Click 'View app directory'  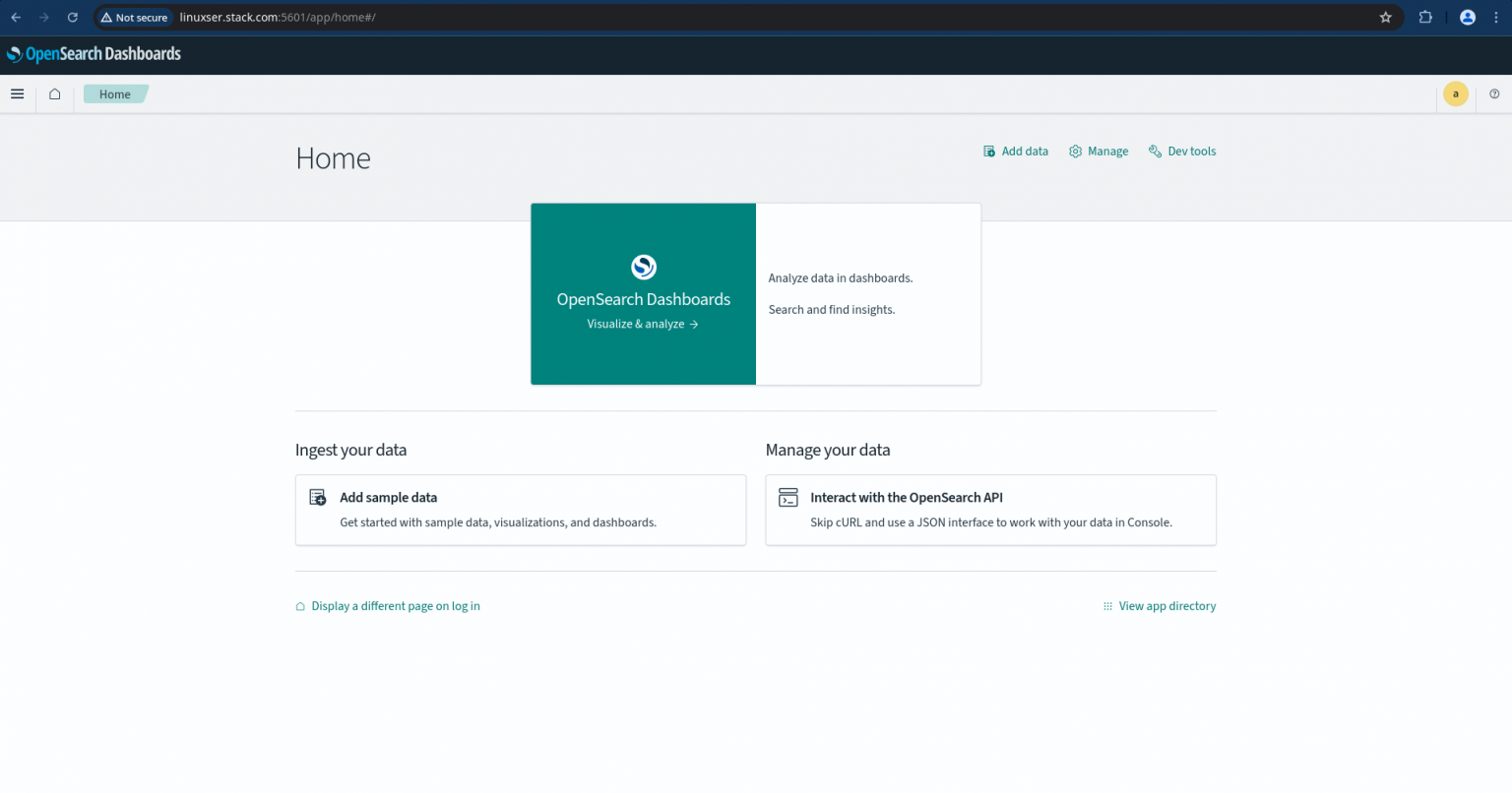click(1167, 605)
